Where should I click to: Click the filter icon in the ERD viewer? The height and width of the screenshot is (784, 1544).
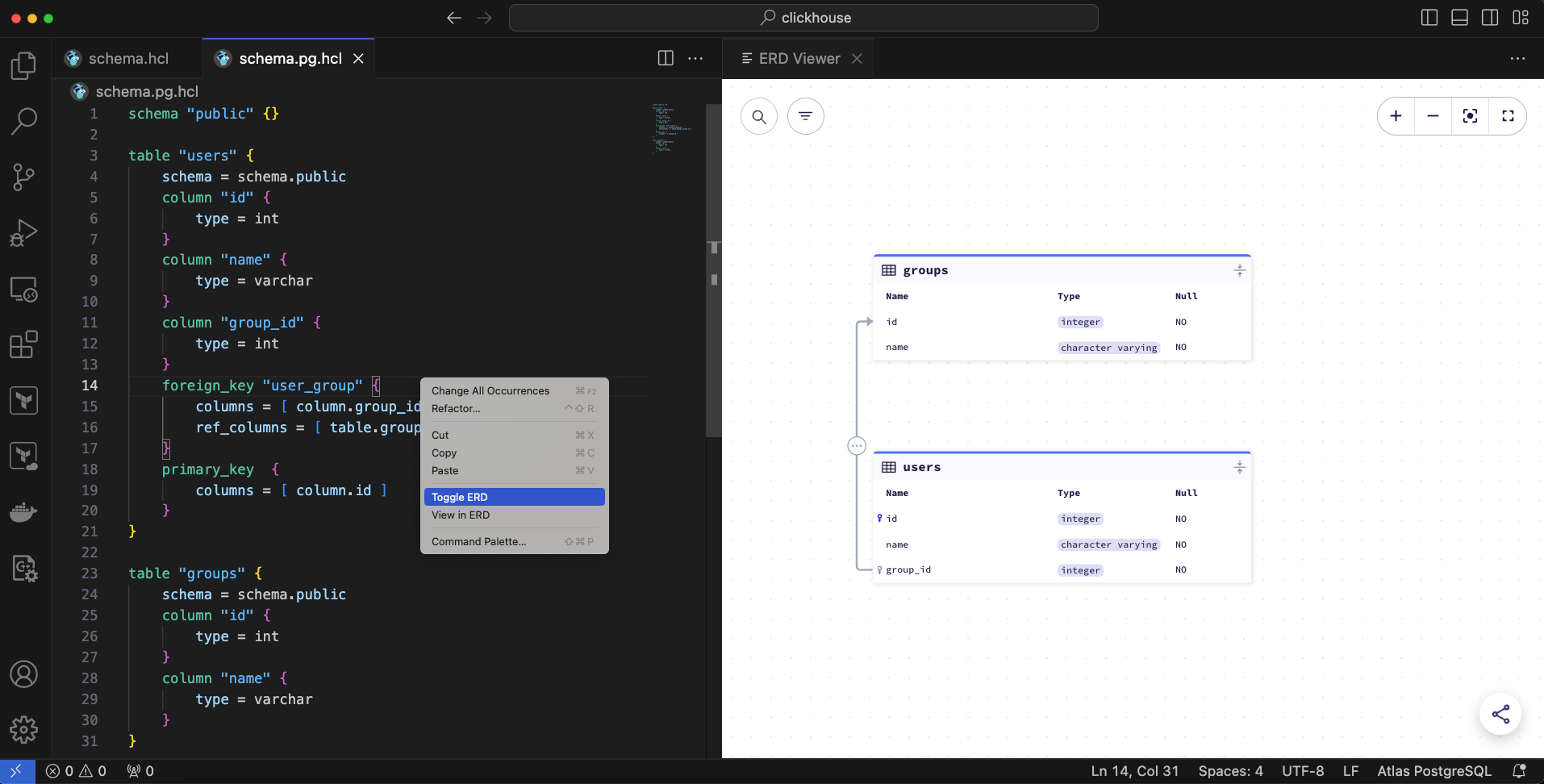pos(806,116)
